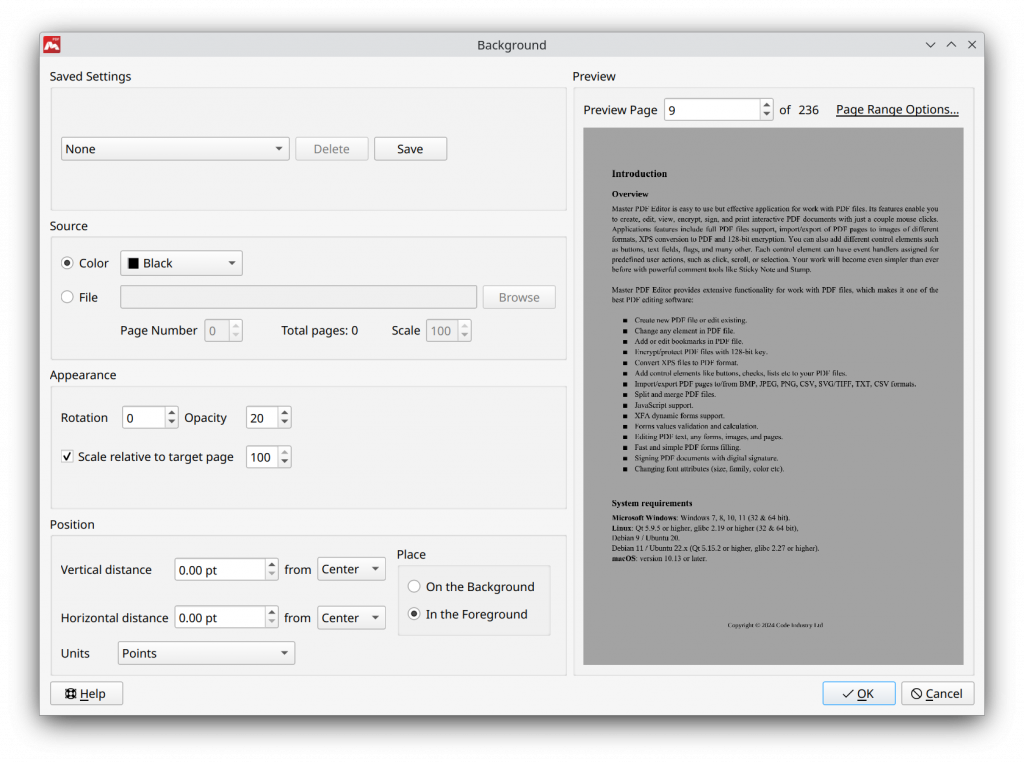Open the vertical distance "Center" dropdown
Image resolution: width=1024 pixels, height=762 pixels.
(351, 568)
